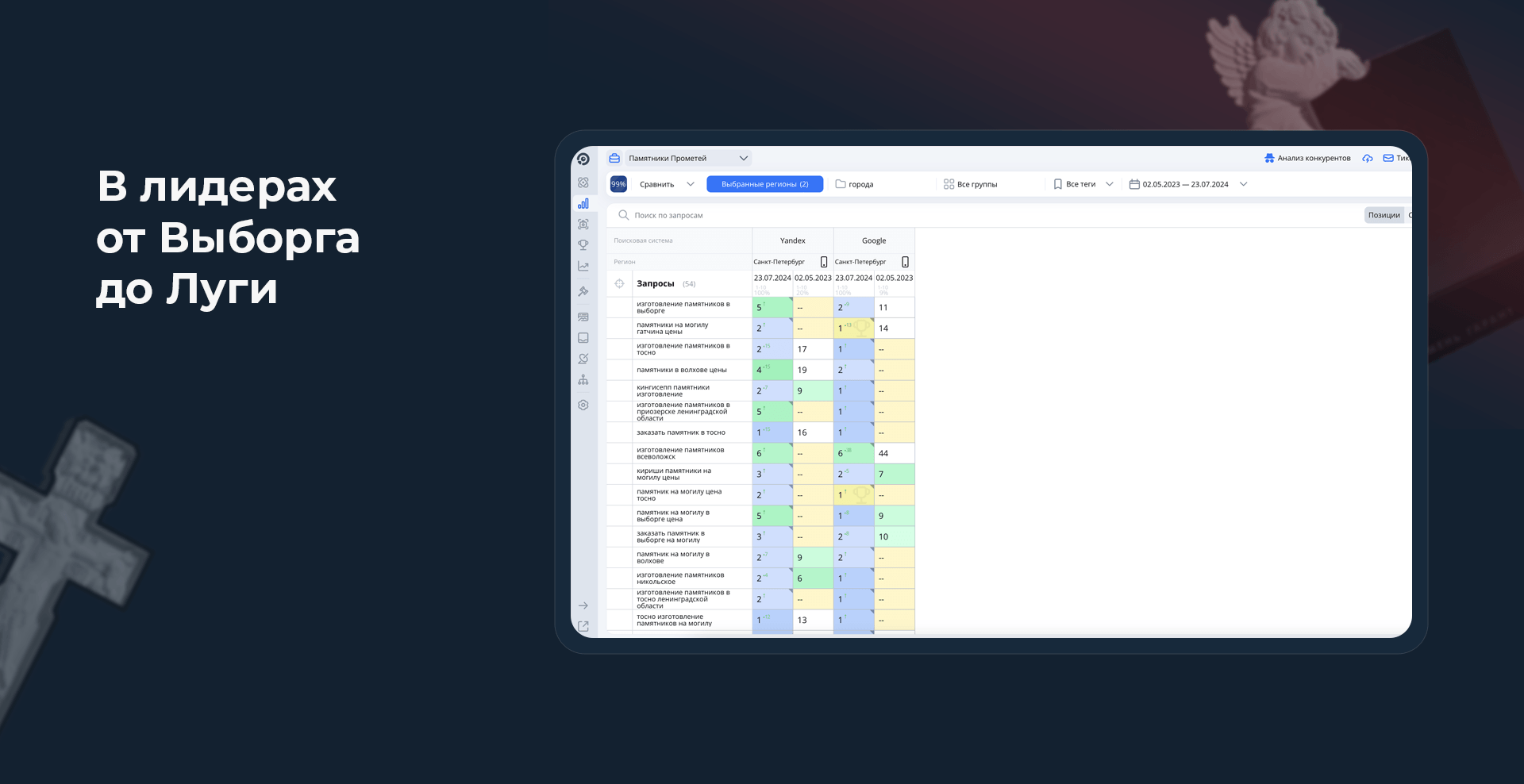Viewport: 1524px width, 784px height.
Task: Open the positions bar-chart section in sidebar
Action: (x=583, y=204)
